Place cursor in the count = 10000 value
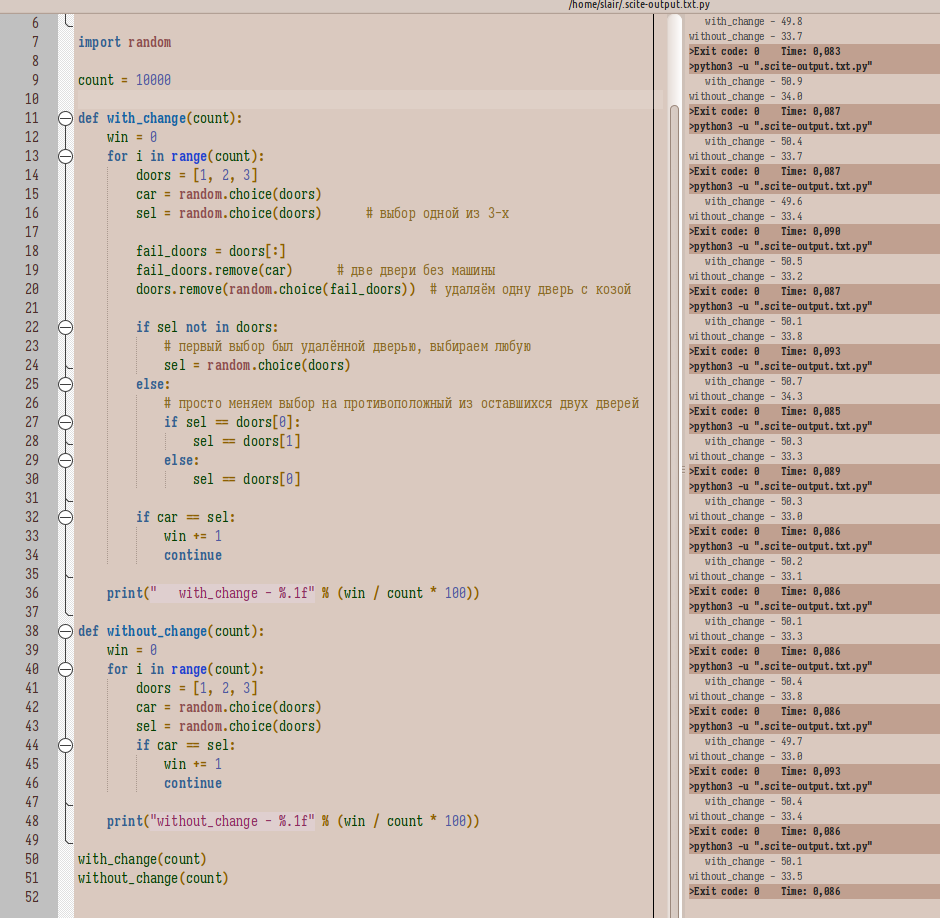This screenshot has width=940, height=918. click(x=153, y=80)
